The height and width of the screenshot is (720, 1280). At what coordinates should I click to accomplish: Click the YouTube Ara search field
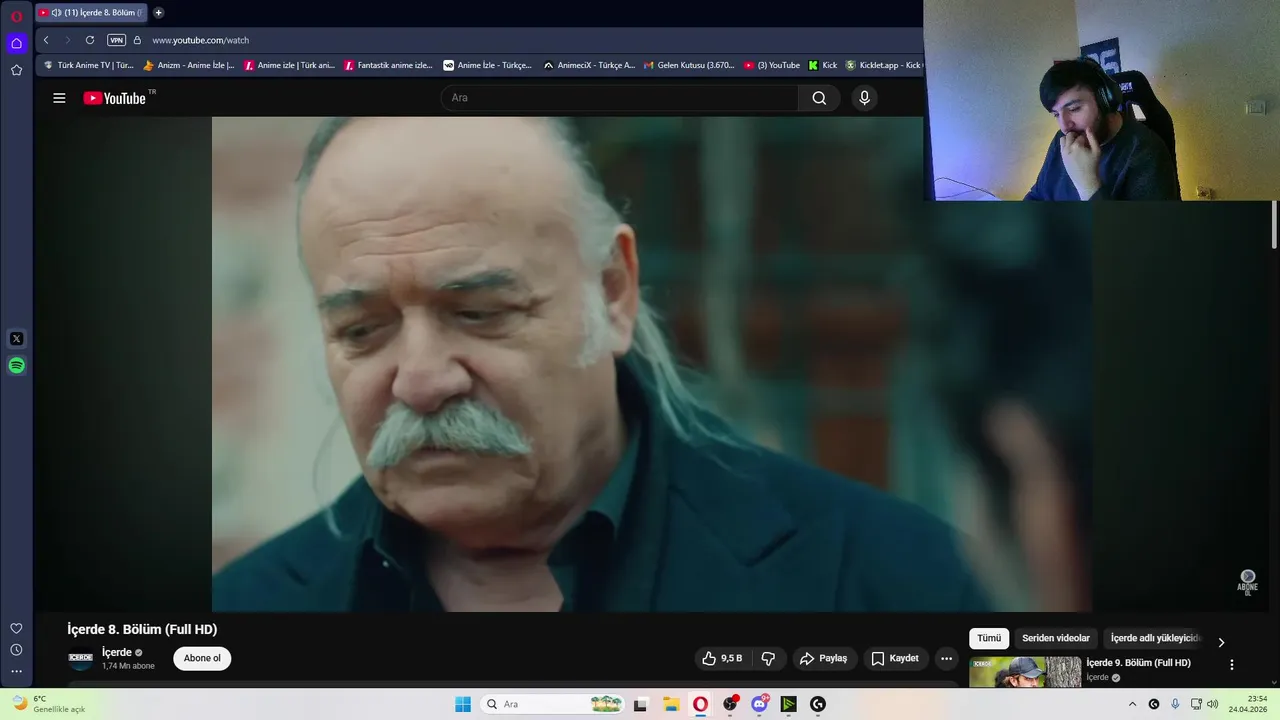coord(620,98)
